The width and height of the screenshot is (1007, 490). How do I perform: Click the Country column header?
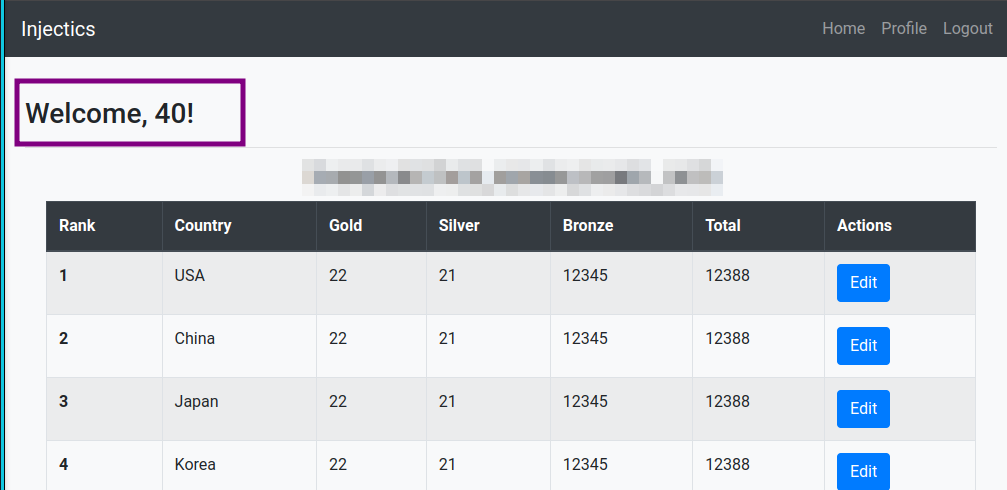203,226
